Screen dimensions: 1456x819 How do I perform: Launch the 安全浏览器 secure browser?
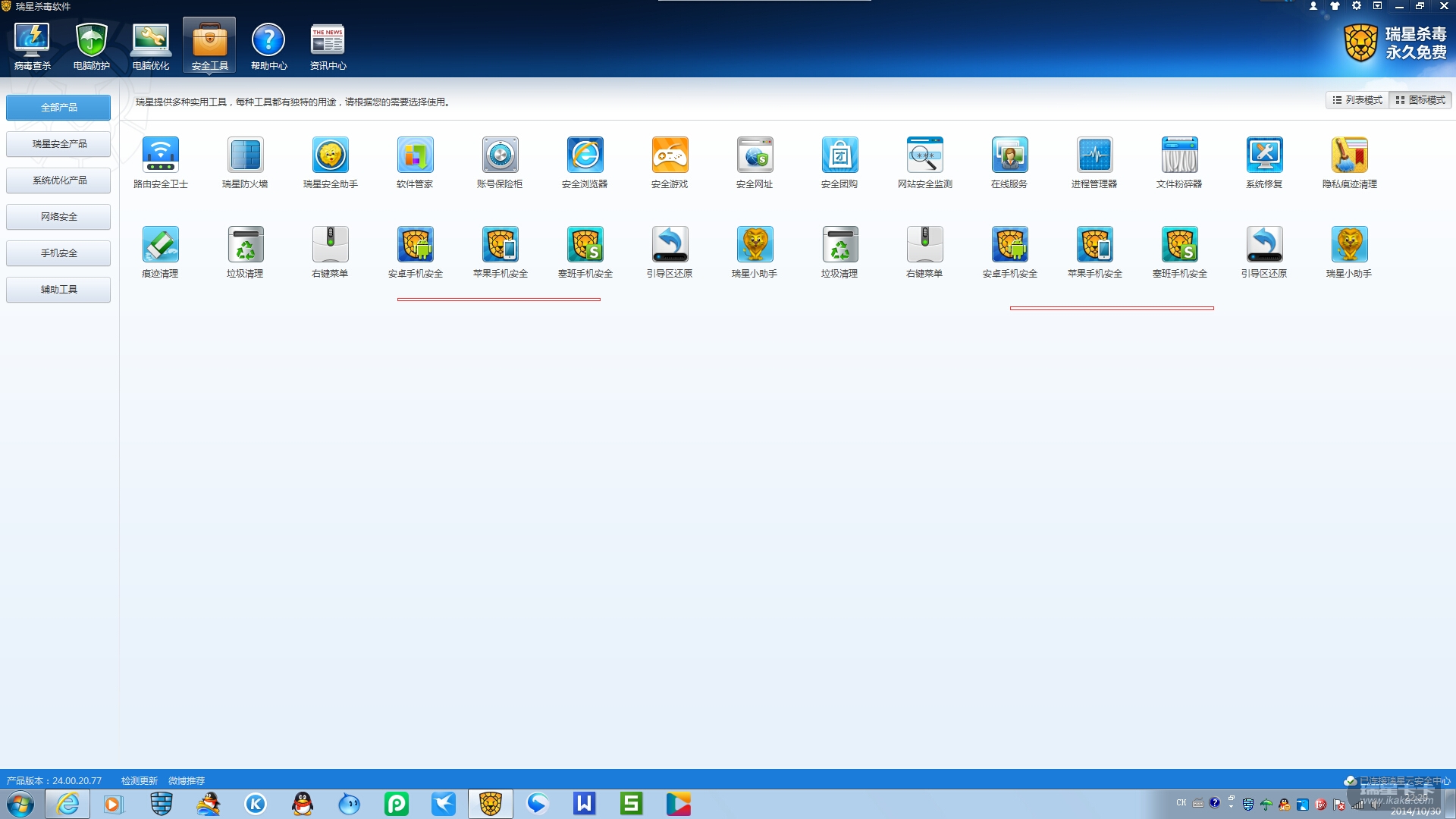point(585,156)
